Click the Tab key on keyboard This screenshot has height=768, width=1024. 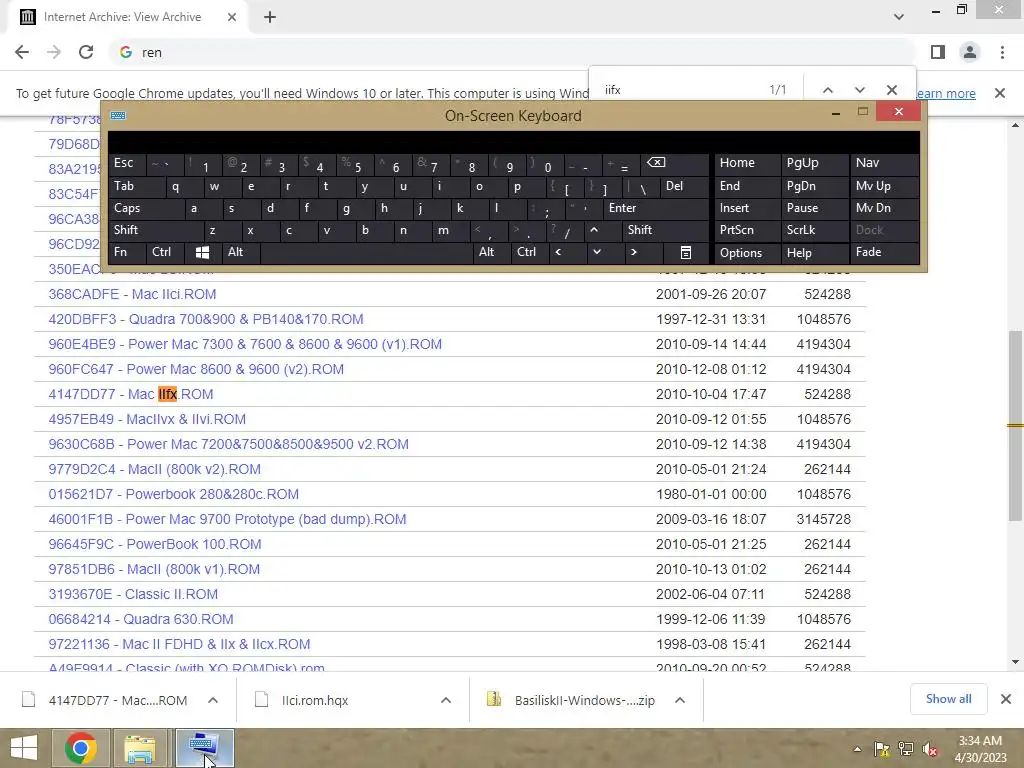136,186
